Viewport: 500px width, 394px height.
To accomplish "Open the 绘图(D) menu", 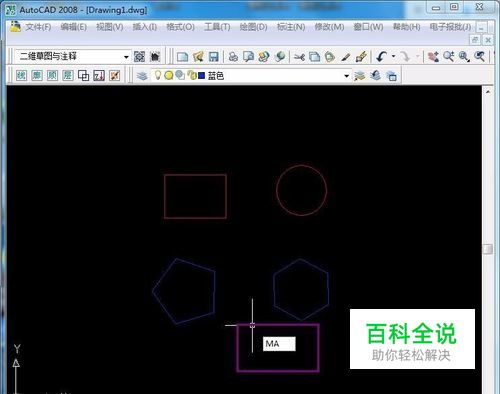I will 253,27.
